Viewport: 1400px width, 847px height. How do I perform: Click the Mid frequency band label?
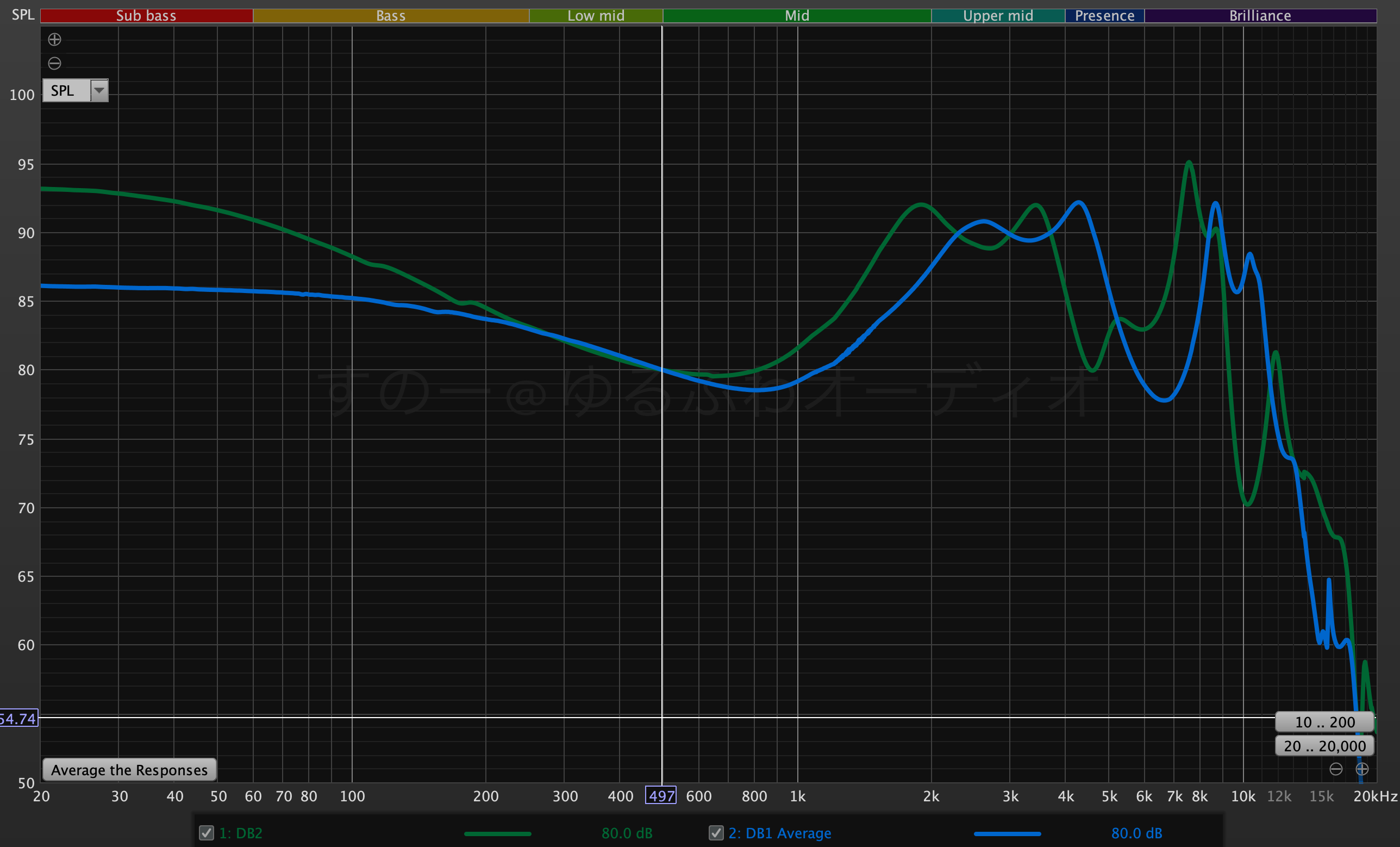click(797, 15)
